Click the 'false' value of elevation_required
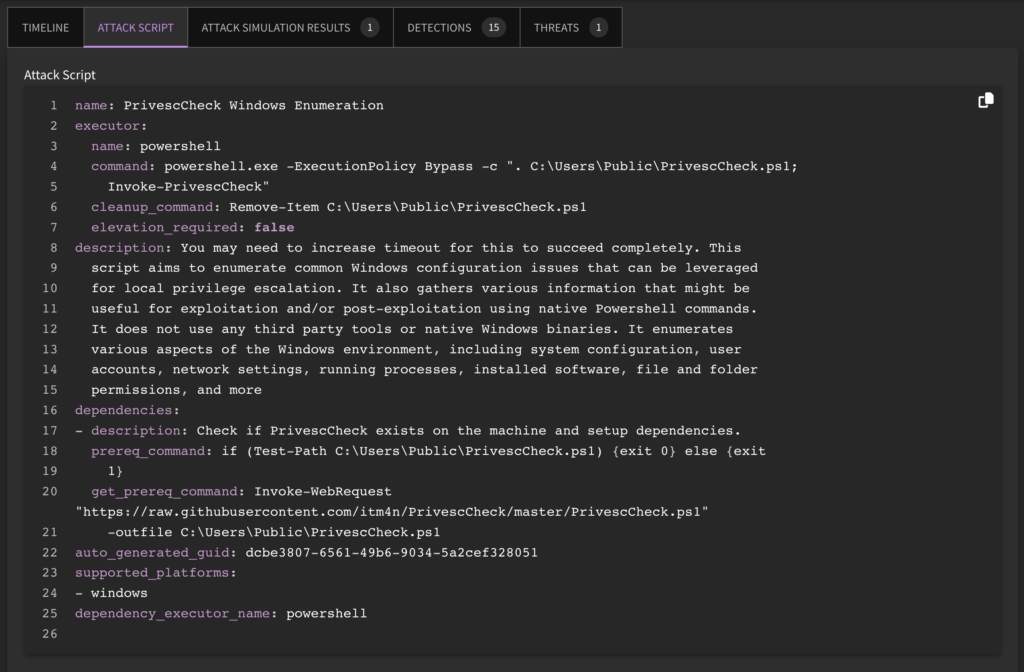Viewport: 1024px width, 672px height. point(274,227)
